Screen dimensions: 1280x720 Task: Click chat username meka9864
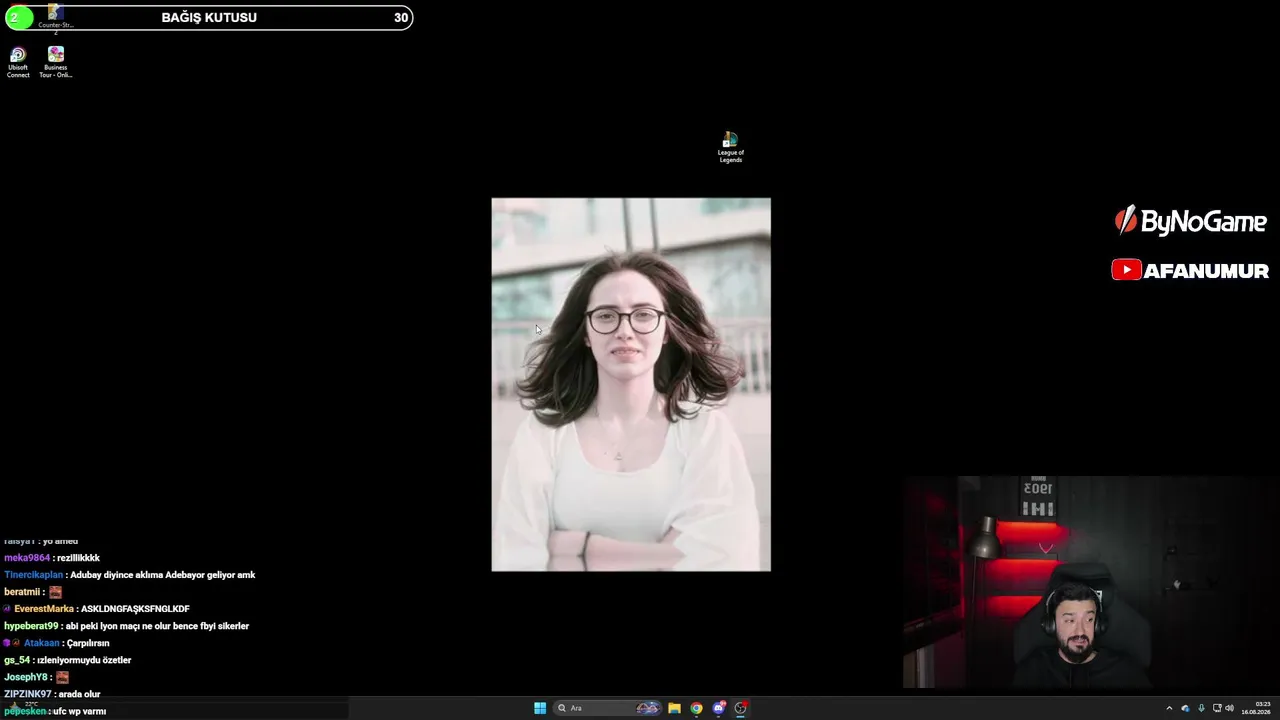[27, 558]
